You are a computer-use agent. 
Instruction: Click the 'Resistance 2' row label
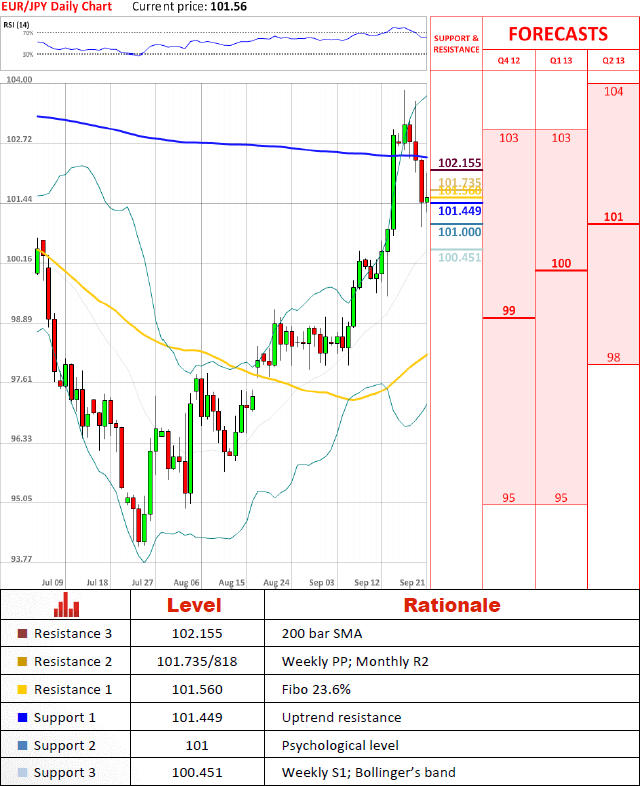[x=73, y=662]
